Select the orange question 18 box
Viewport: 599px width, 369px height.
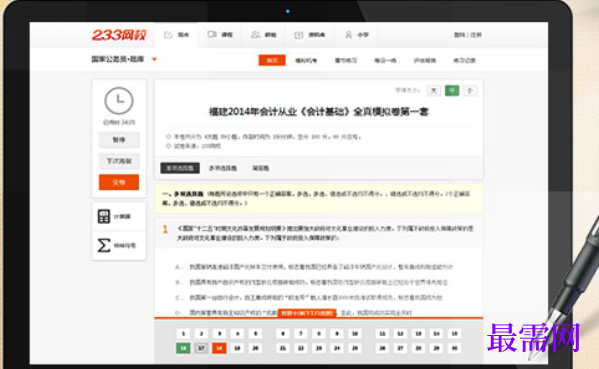[x=219, y=348]
